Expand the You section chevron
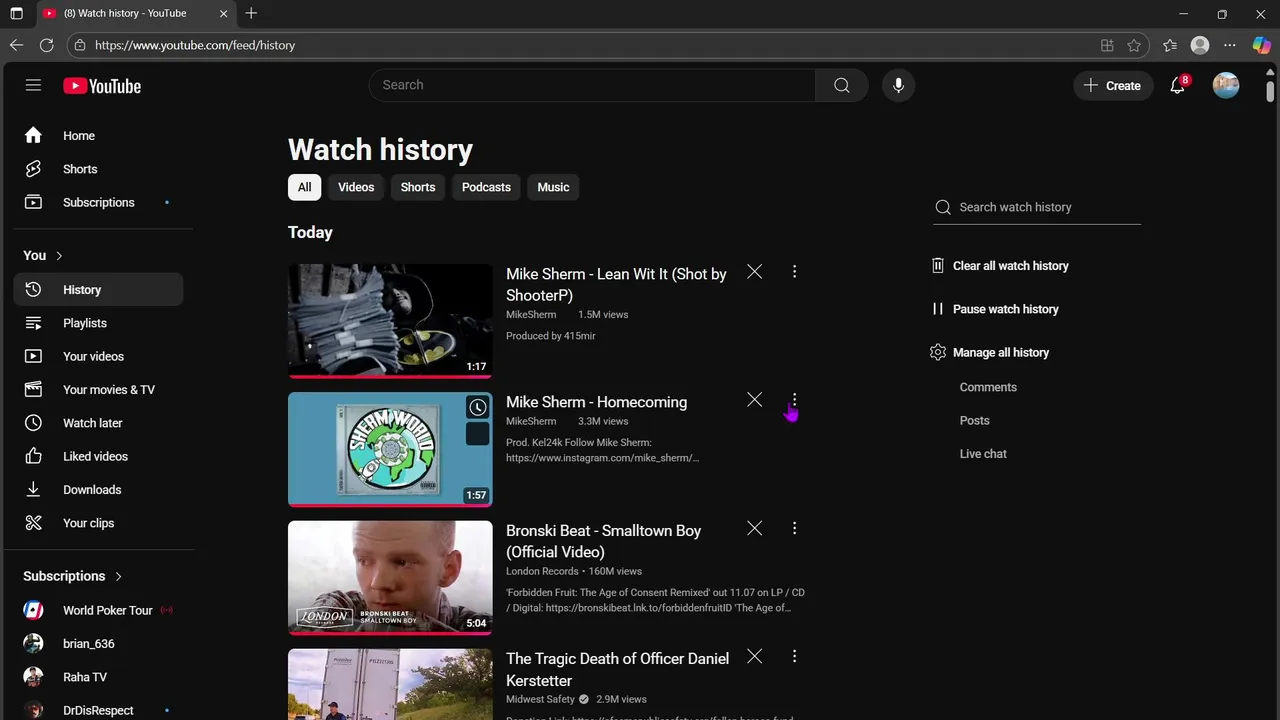Viewport: 1280px width, 720px height. point(59,256)
